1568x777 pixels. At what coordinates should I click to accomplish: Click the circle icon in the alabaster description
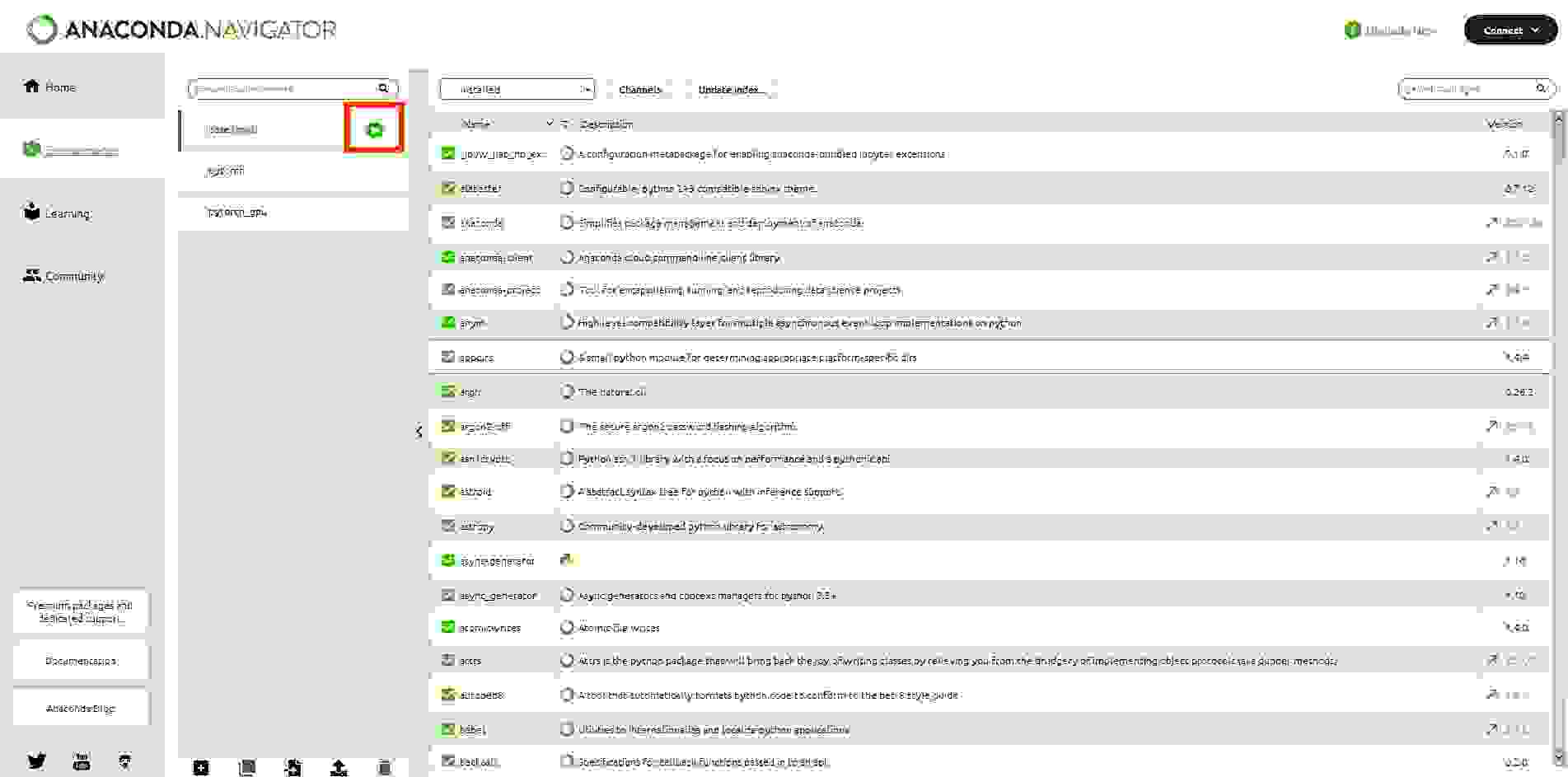(x=566, y=188)
